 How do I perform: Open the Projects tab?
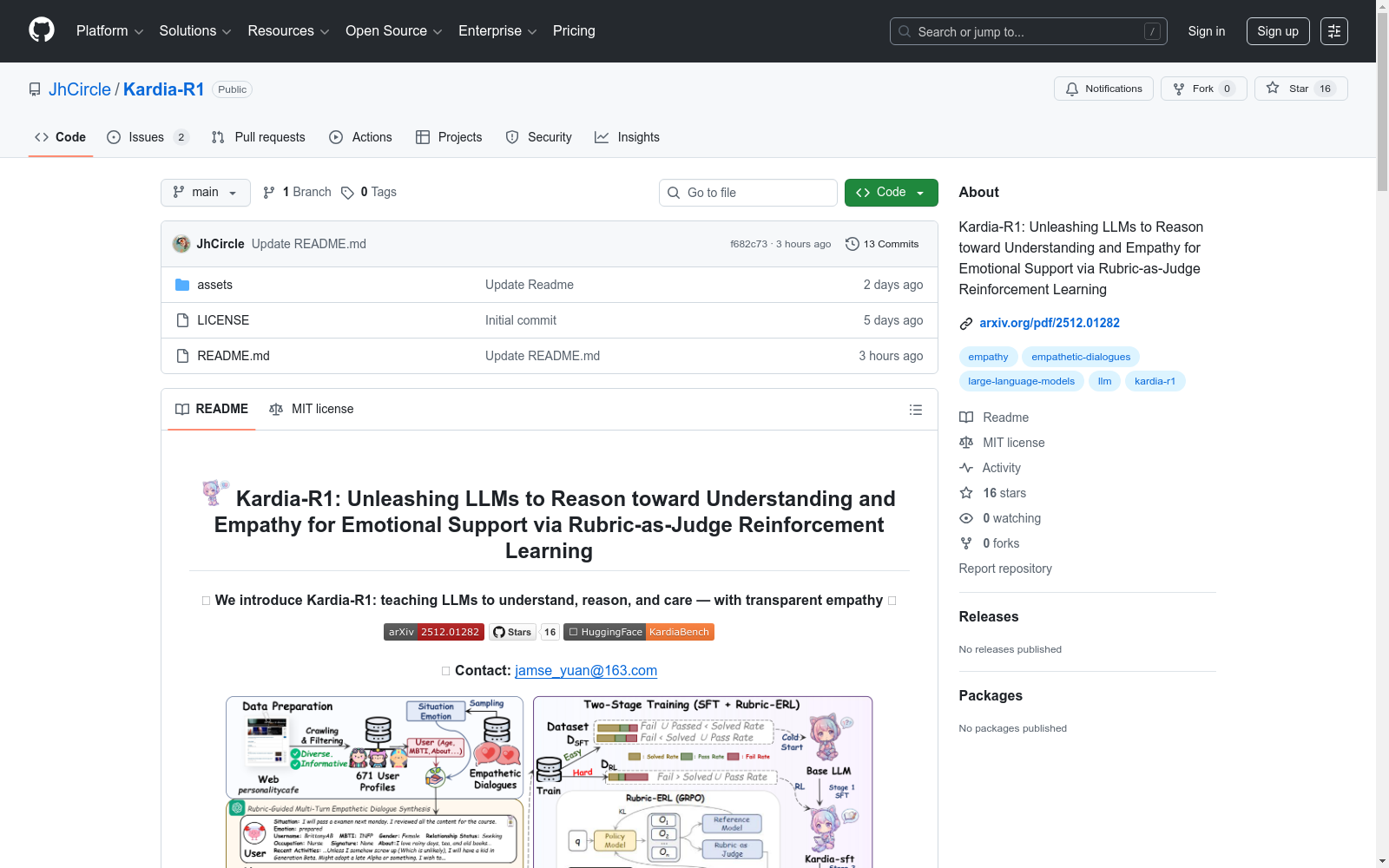[x=449, y=137]
